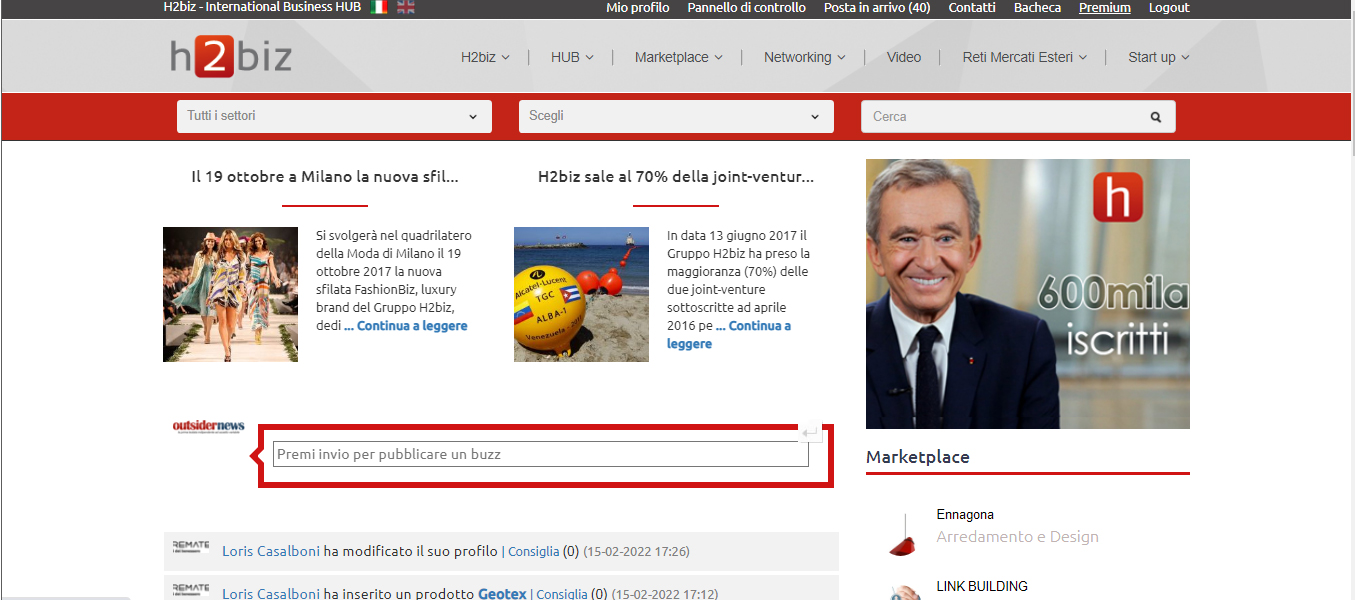Expand the Scegli selection menu
Screen dimensions: 1355x600
pos(676,116)
